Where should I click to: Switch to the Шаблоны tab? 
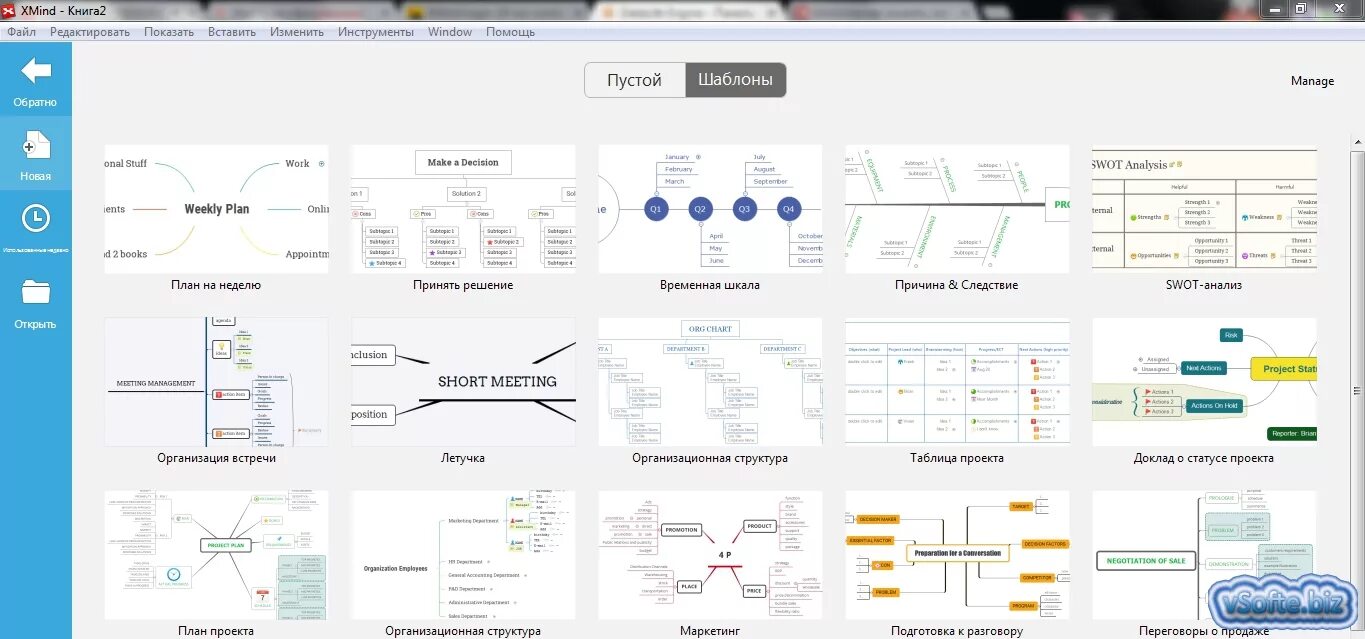(736, 80)
